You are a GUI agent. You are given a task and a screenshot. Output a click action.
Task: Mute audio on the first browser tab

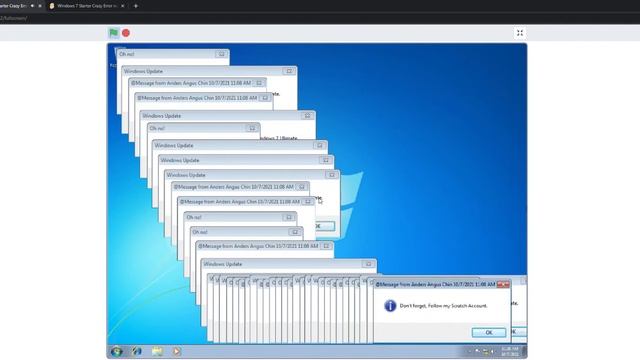(32, 6)
